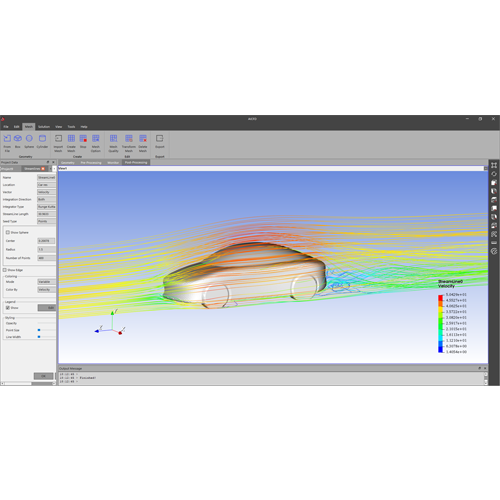
Task: Open the color palette icon in right toolbar
Action: point(494,251)
